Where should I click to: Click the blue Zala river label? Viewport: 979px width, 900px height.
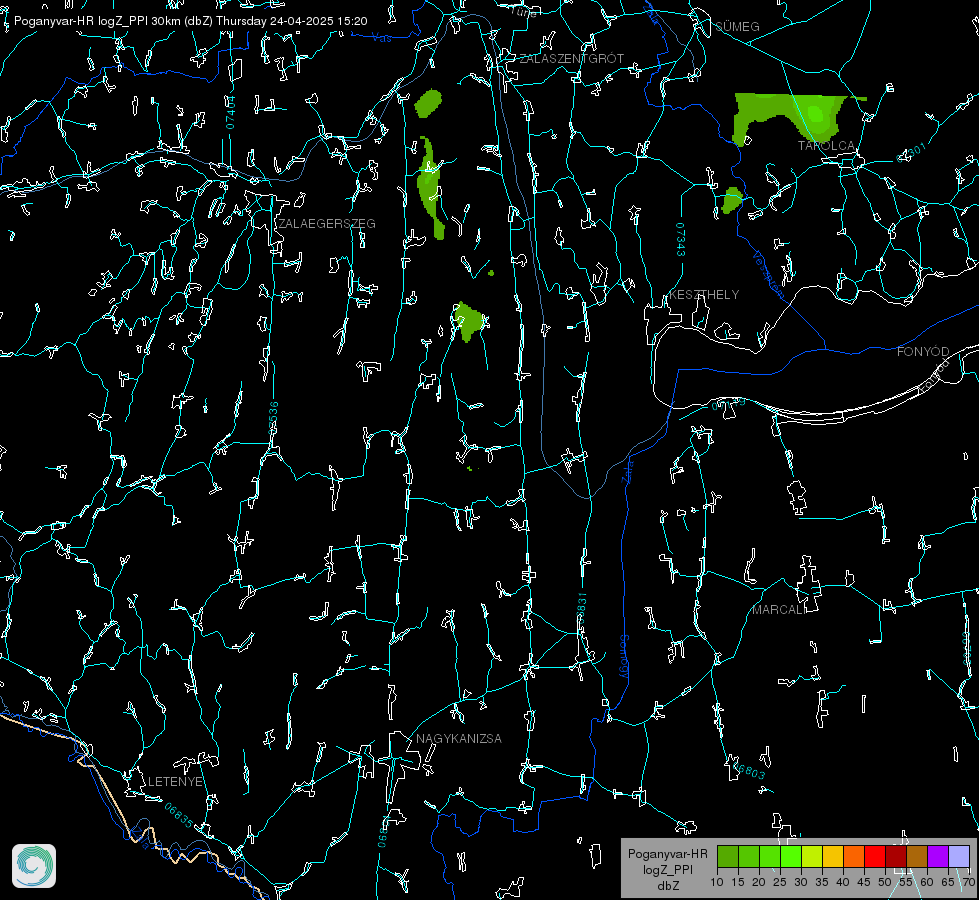[x=628, y=470]
